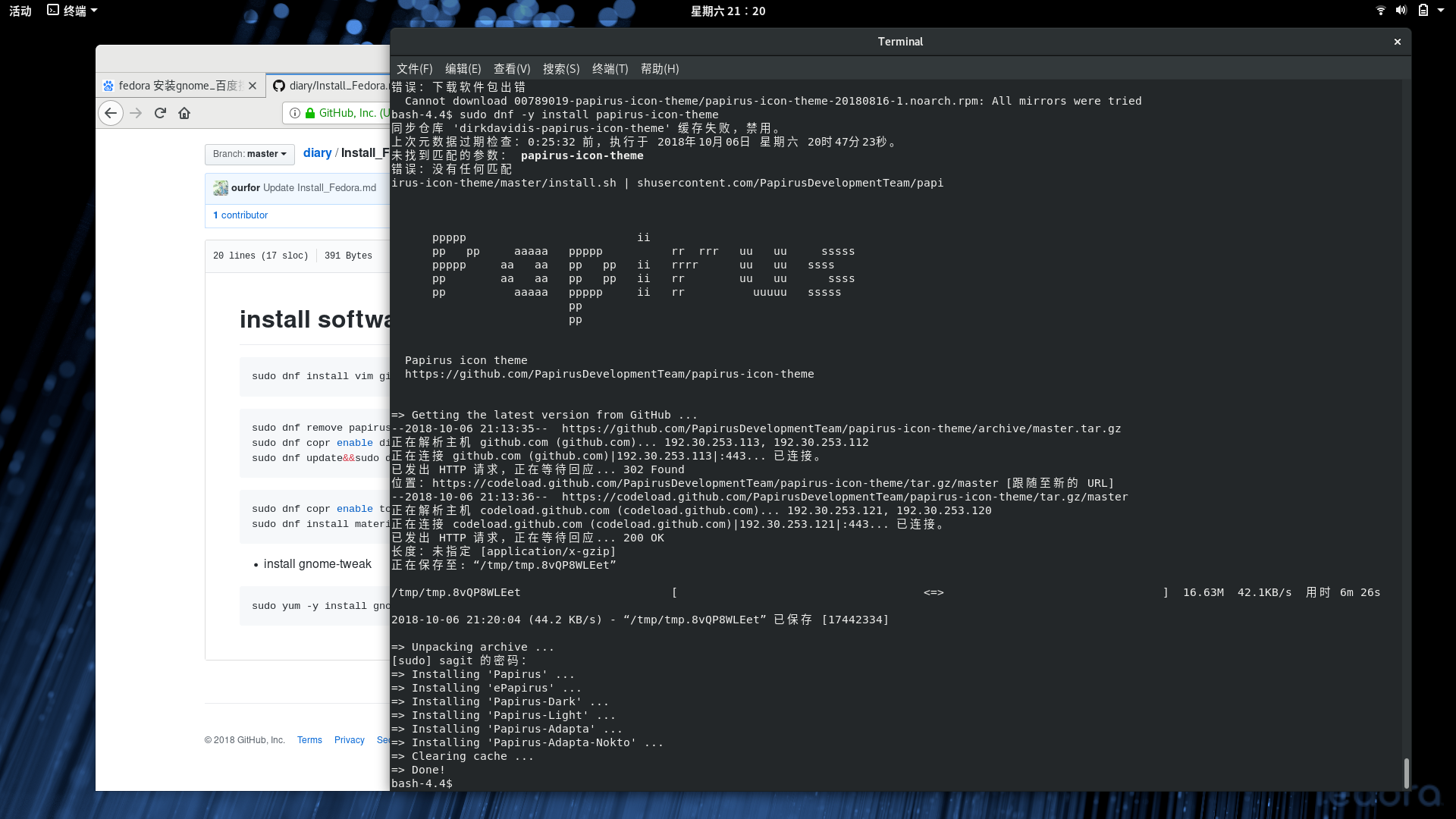Click the browser forward arrow button
This screenshot has width=1456, height=819.
tap(136, 113)
